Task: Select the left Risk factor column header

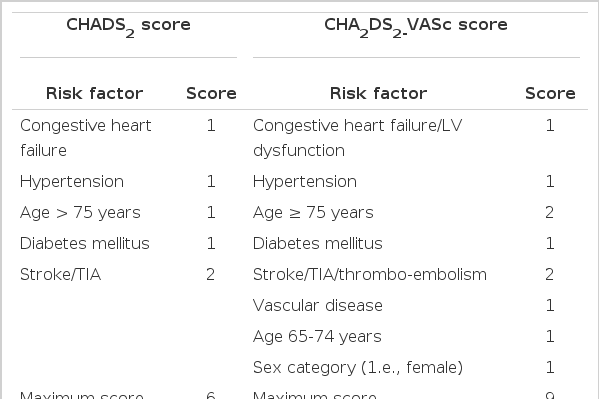Action: [94, 93]
